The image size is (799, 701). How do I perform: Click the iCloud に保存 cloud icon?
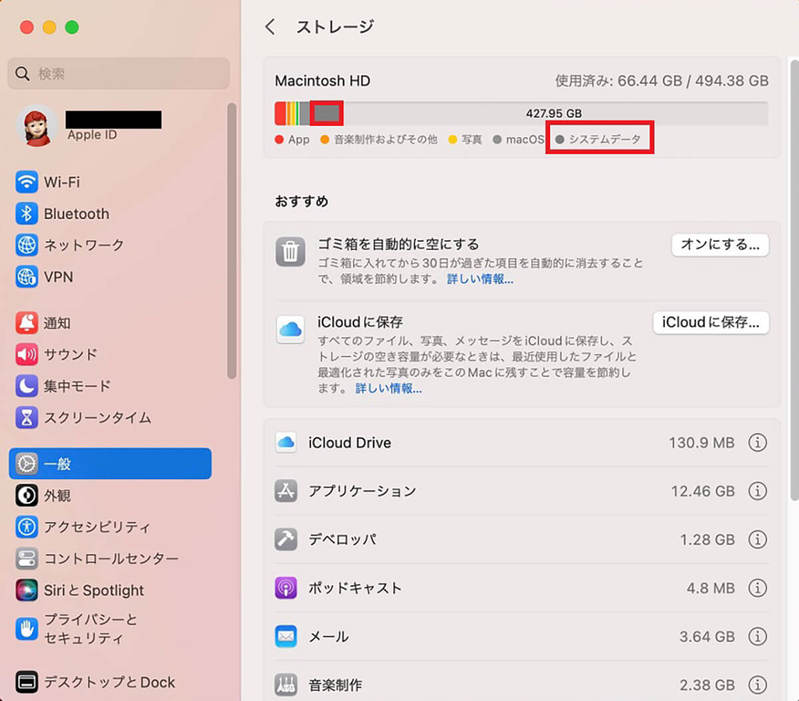tap(290, 329)
